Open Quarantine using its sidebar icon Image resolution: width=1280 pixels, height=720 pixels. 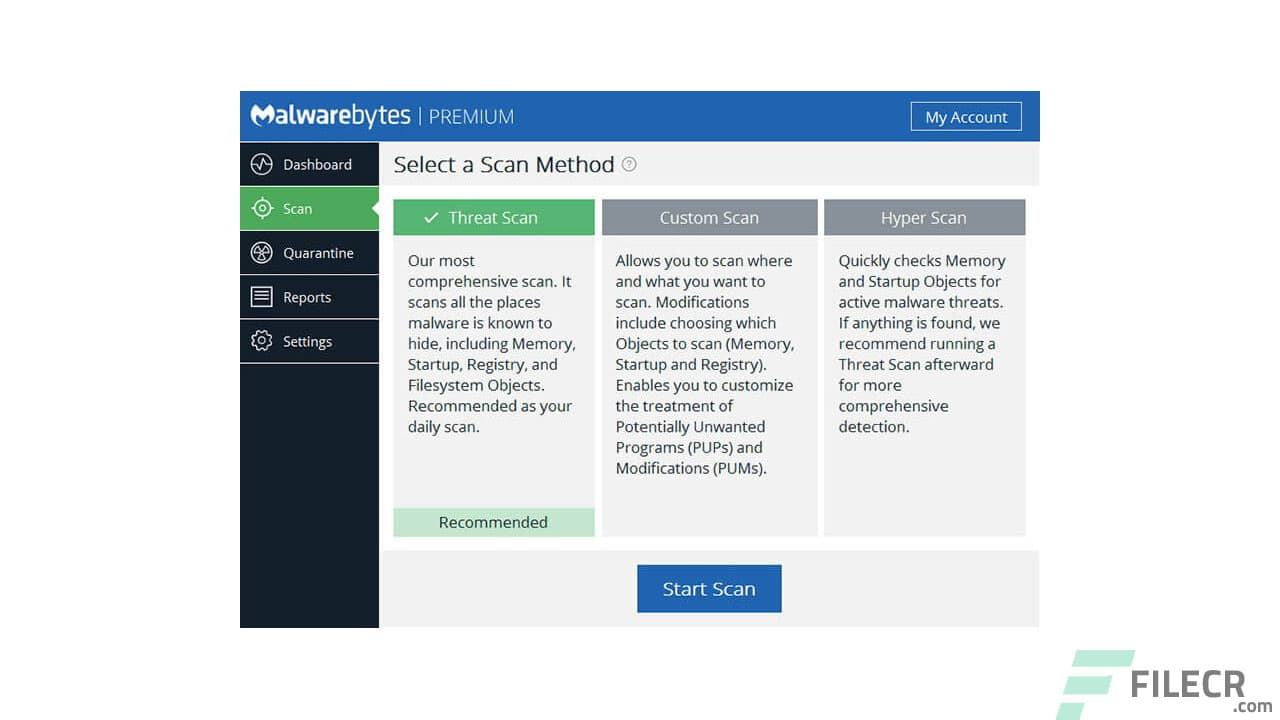click(x=262, y=252)
